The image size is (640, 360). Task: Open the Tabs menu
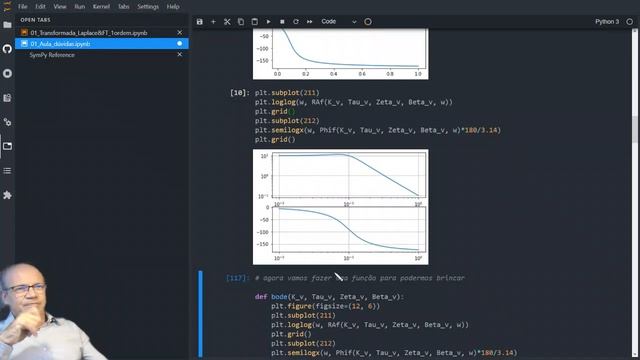[x=123, y=7]
